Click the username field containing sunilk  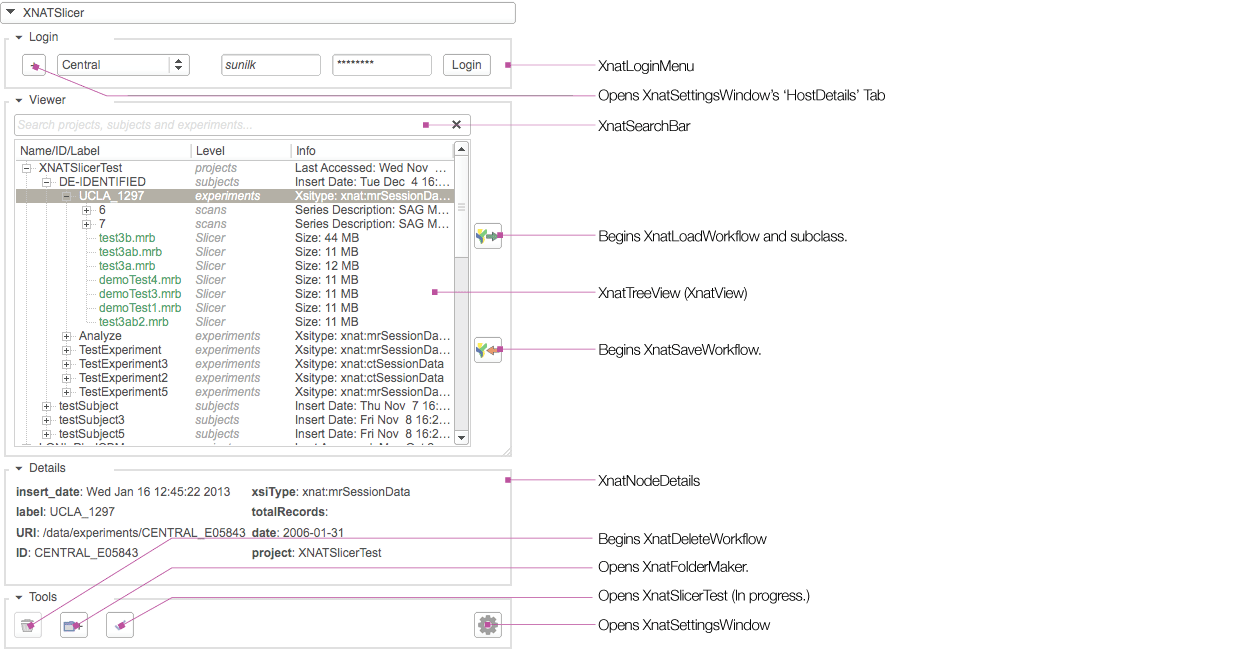click(x=270, y=65)
